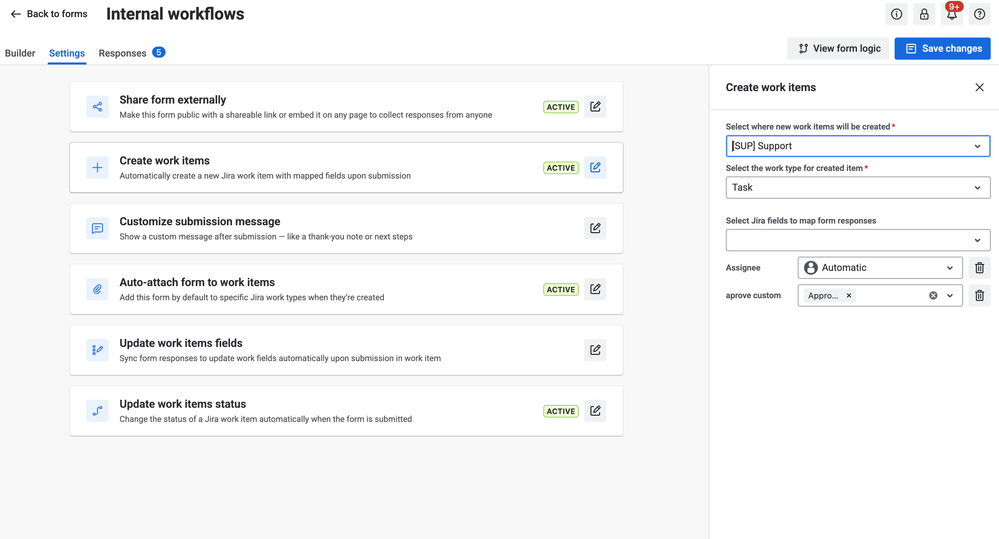The image size is (999, 539).
Task: Open the [SUP] Support project dropdown
Action: click(x=858, y=146)
